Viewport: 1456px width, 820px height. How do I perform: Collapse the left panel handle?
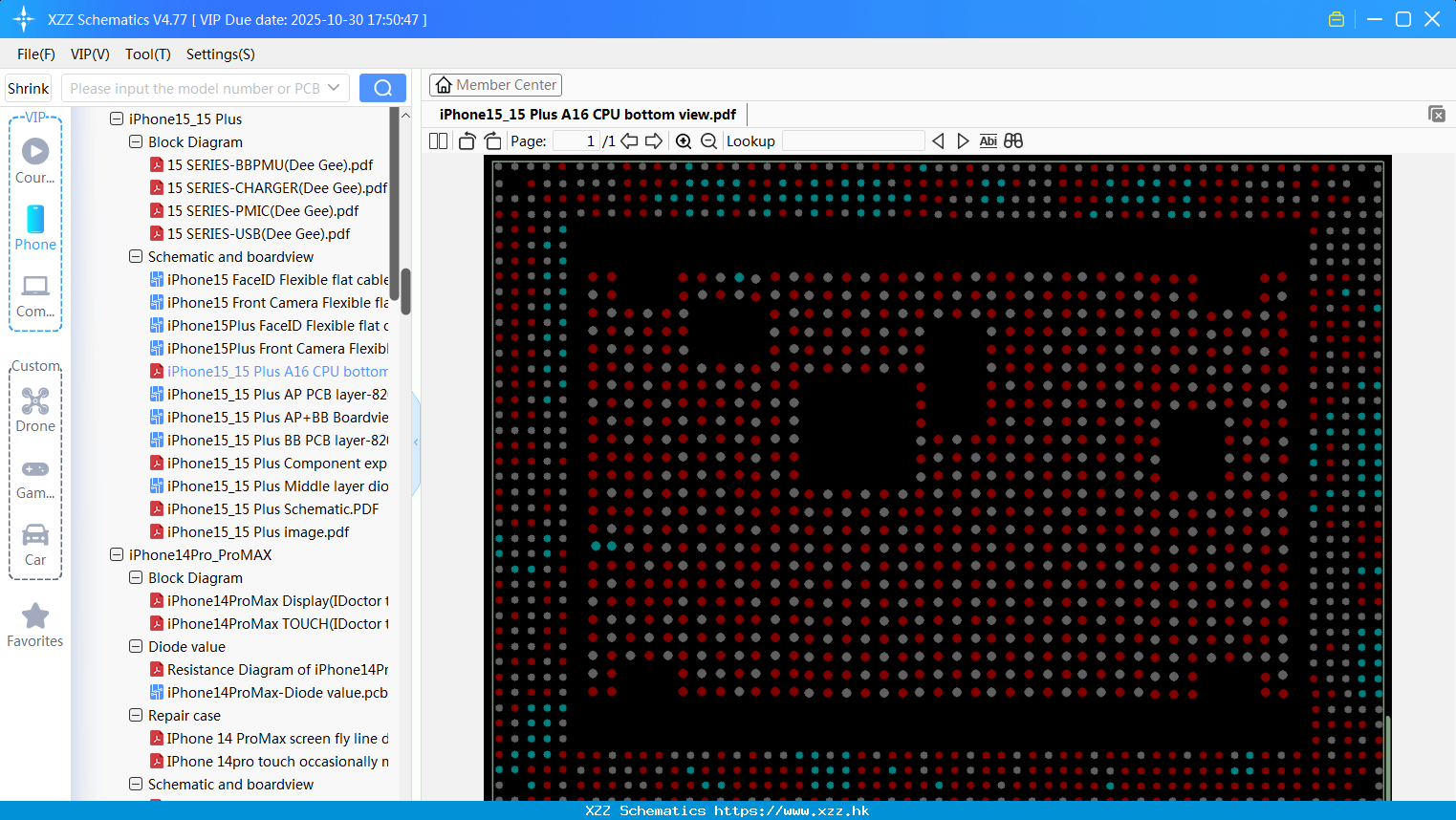pos(416,442)
